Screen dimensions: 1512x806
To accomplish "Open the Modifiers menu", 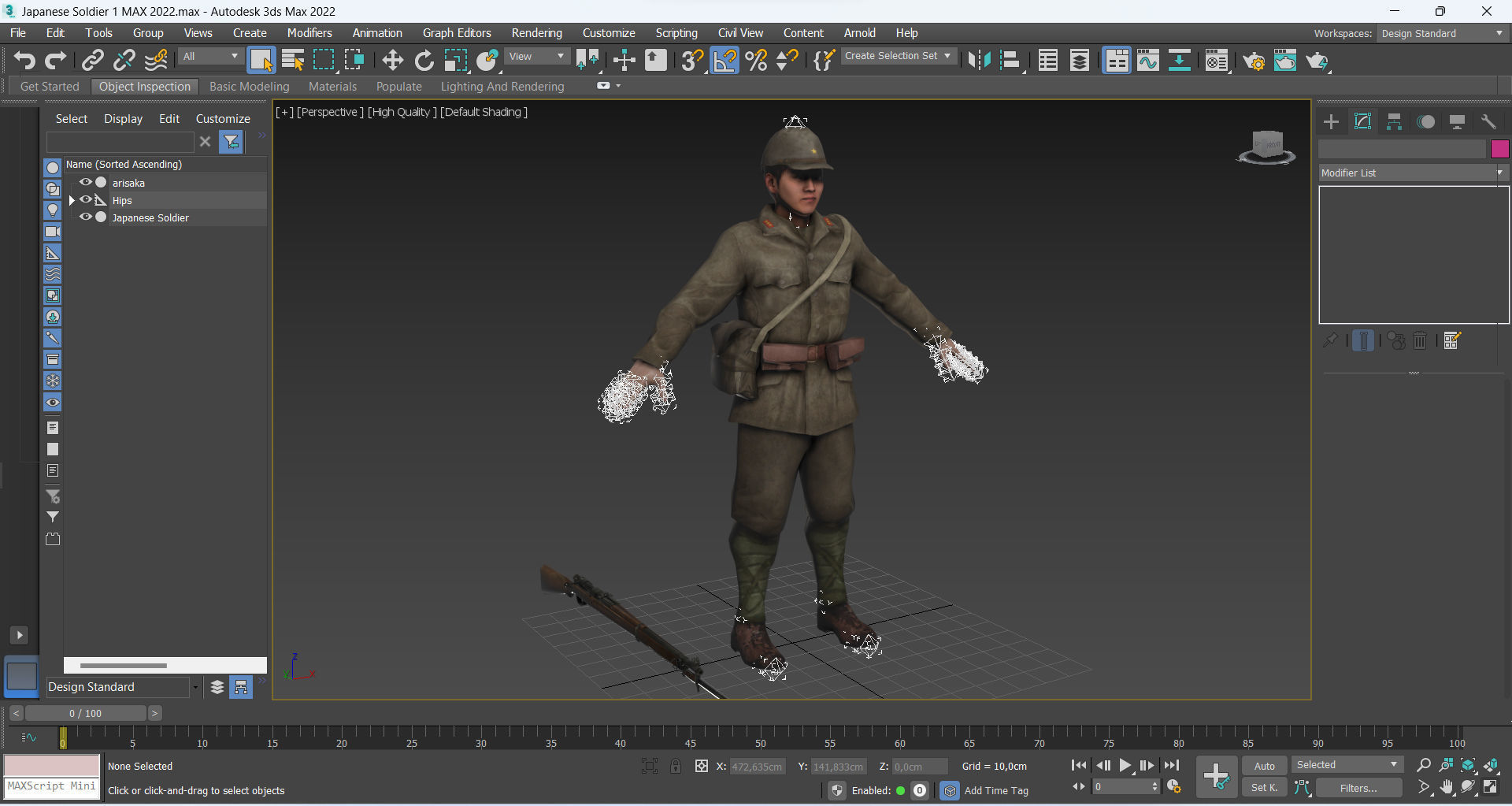I will pos(309,33).
